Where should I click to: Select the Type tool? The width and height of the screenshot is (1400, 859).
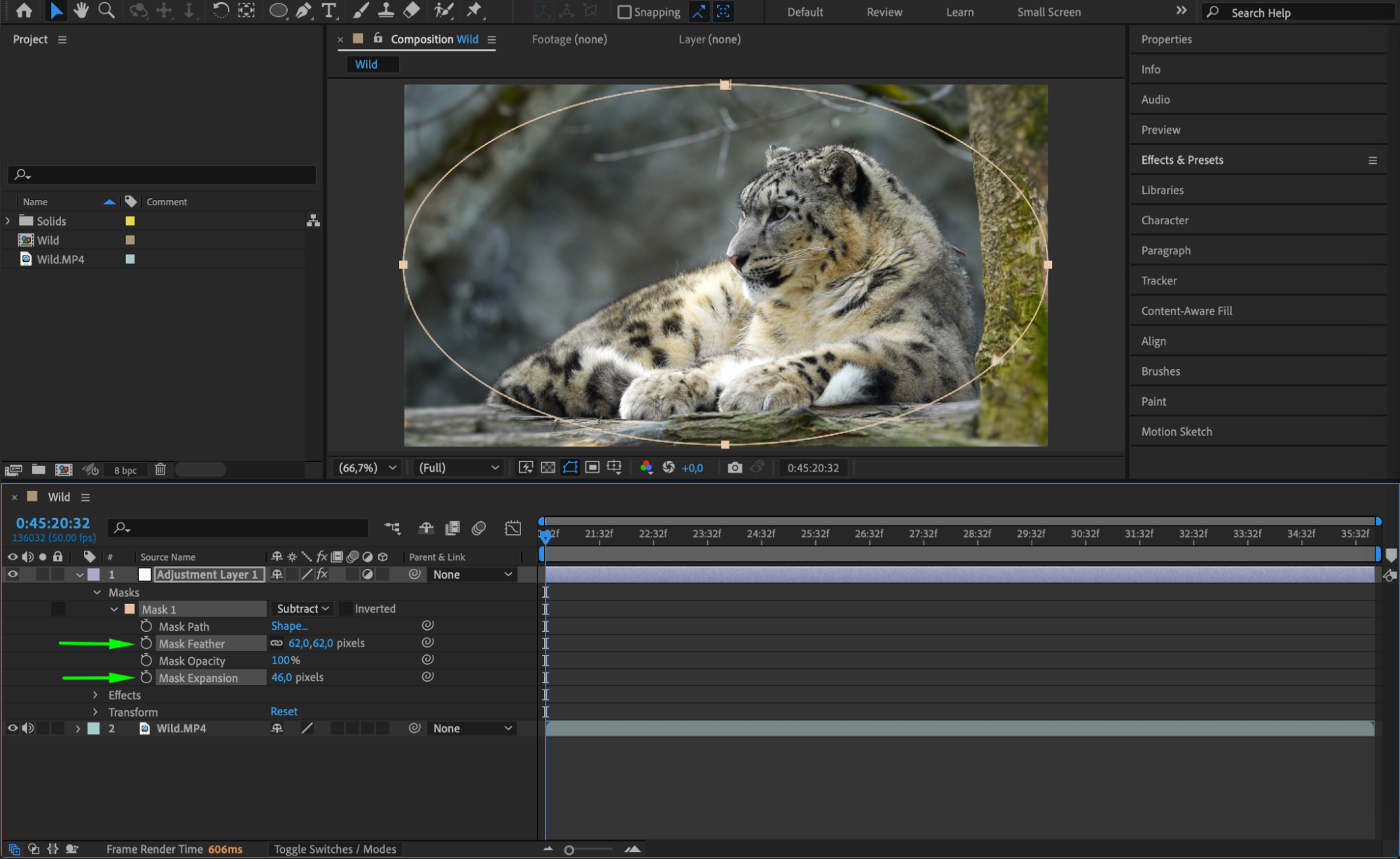point(328,11)
